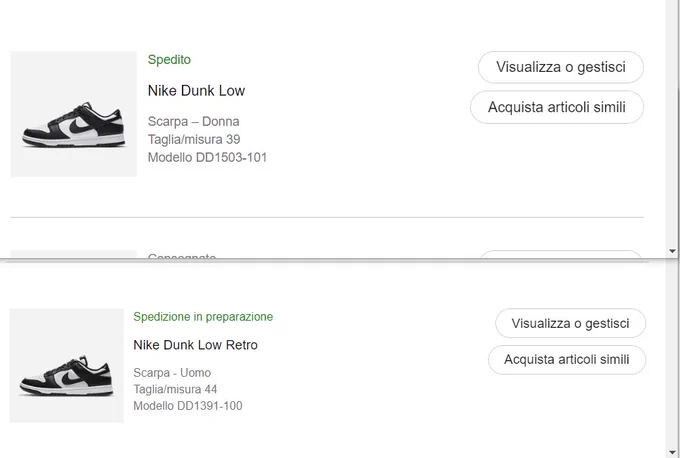680x458 pixels.
Task: Click Acquista articoli simili for Nike Dunk Low
Action: point(557,107)
